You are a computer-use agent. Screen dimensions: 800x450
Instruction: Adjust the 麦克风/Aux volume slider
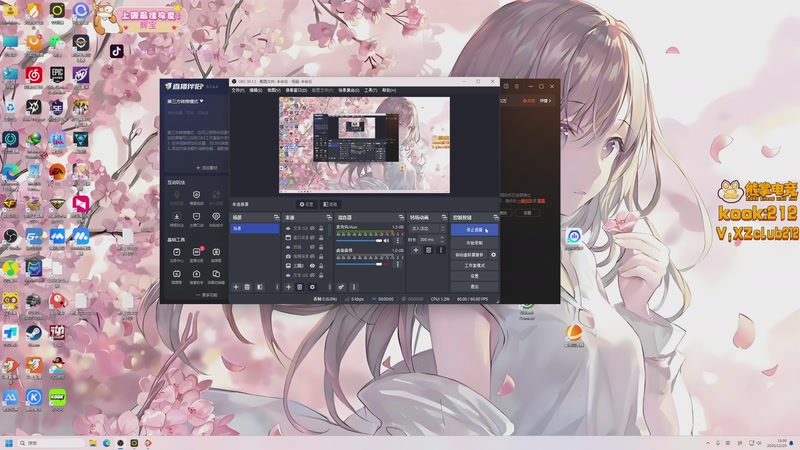point(359,240)
